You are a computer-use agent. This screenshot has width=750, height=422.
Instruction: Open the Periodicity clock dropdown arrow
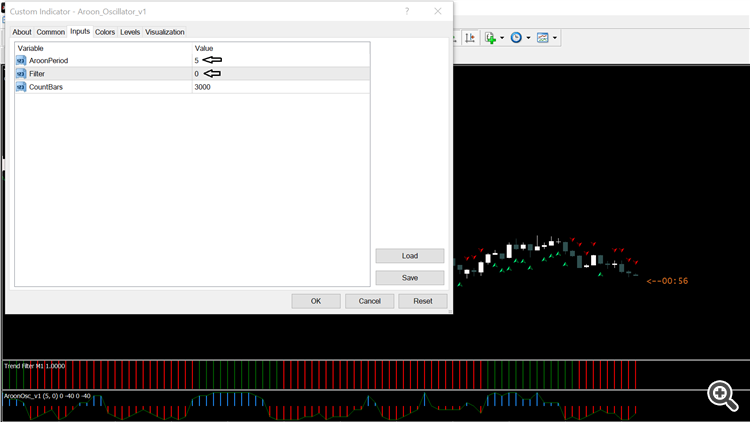point(529,38)
